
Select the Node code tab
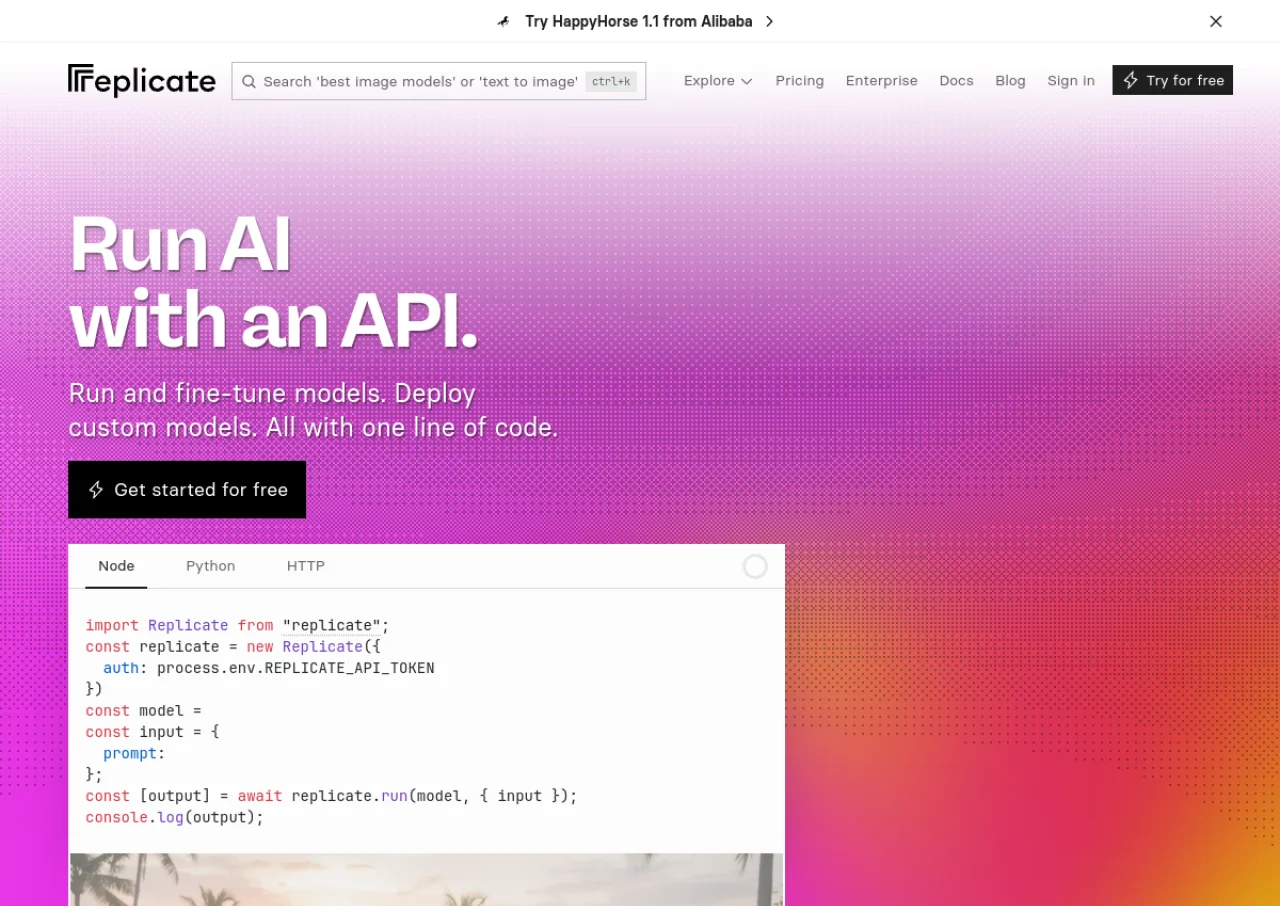116,566
